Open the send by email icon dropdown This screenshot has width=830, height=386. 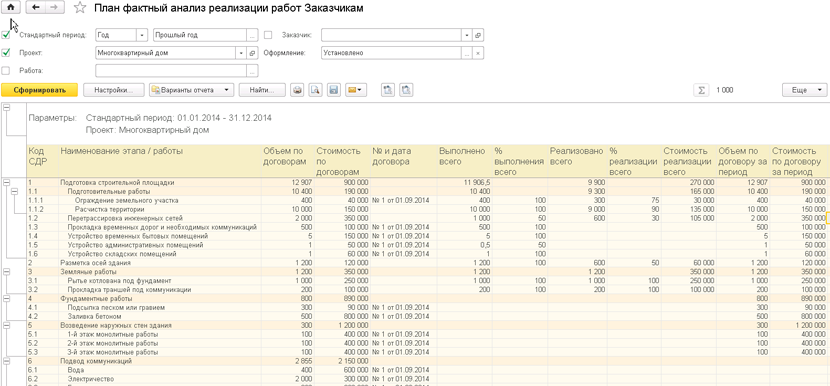pos(356,90)
